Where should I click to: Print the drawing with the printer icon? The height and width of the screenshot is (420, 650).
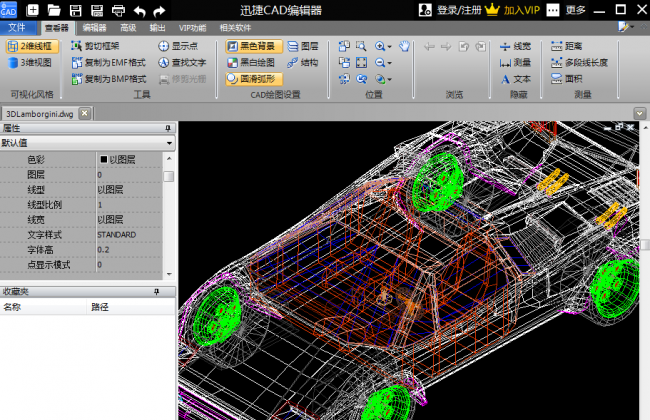point(119,10)
